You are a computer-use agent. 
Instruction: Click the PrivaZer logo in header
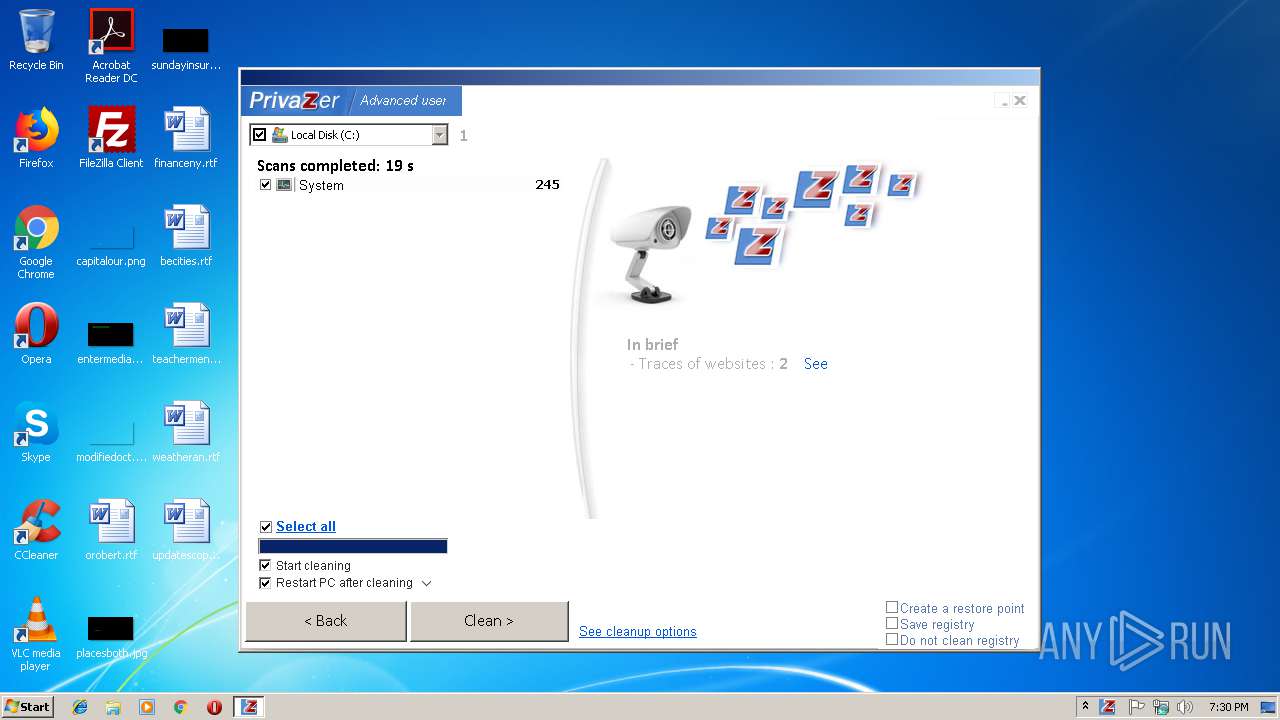[295, 100]
